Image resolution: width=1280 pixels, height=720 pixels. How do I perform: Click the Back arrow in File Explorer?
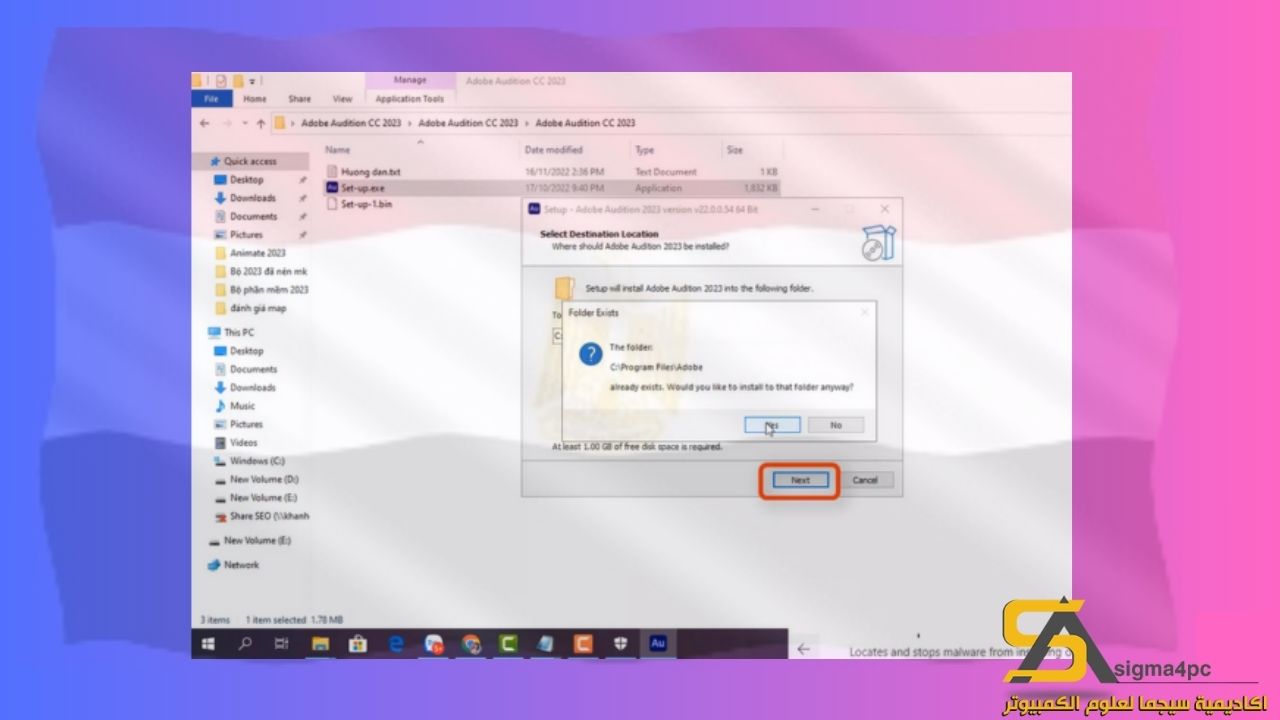coord(204,123)
